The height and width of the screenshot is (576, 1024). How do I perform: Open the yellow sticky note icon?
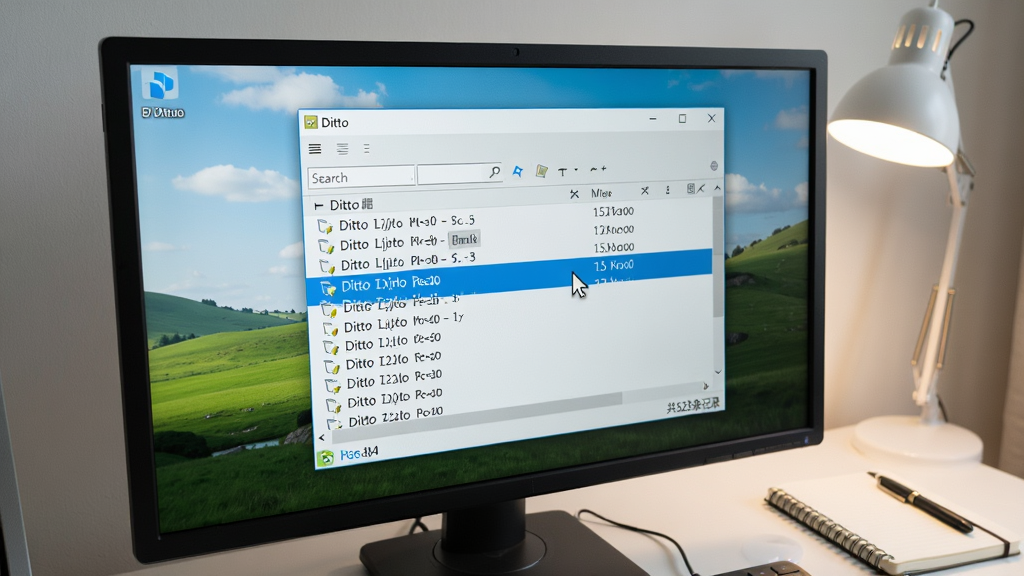[x=541, y=171]
